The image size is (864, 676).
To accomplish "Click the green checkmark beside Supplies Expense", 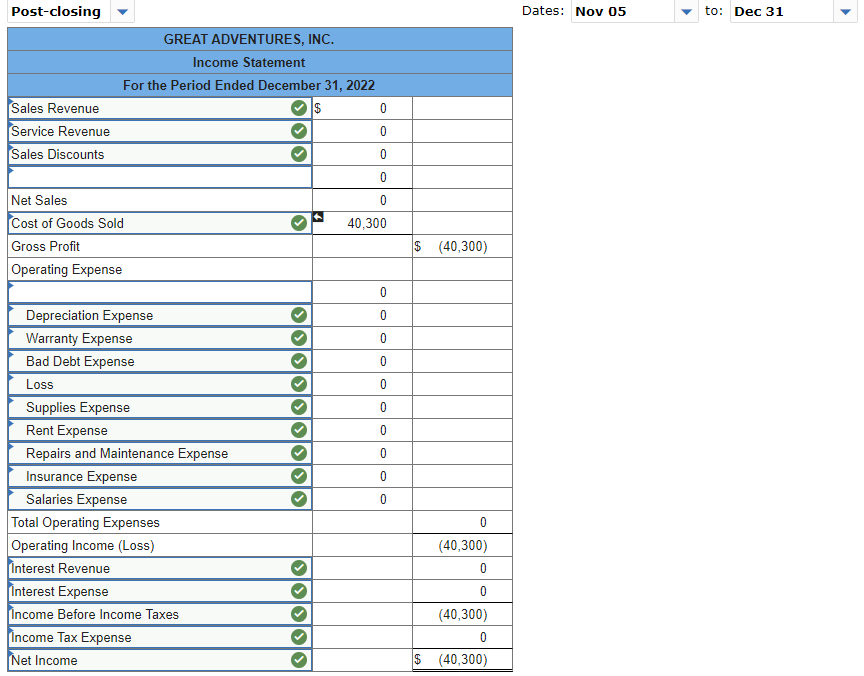I will [297, 407].
